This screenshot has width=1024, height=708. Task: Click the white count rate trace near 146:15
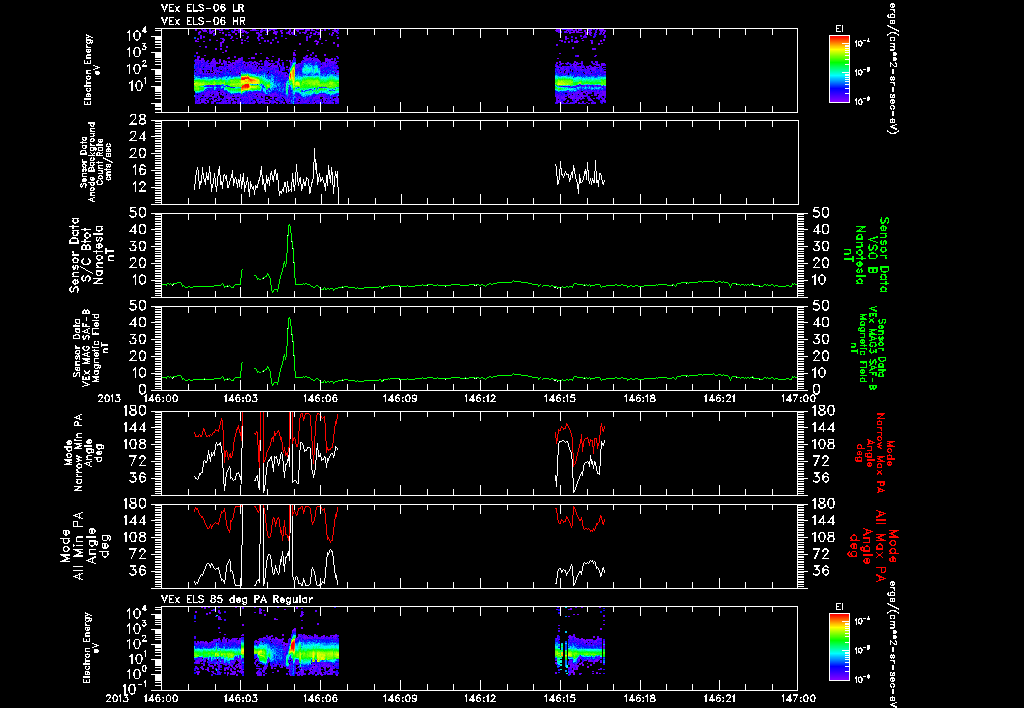tap(581, 174)
